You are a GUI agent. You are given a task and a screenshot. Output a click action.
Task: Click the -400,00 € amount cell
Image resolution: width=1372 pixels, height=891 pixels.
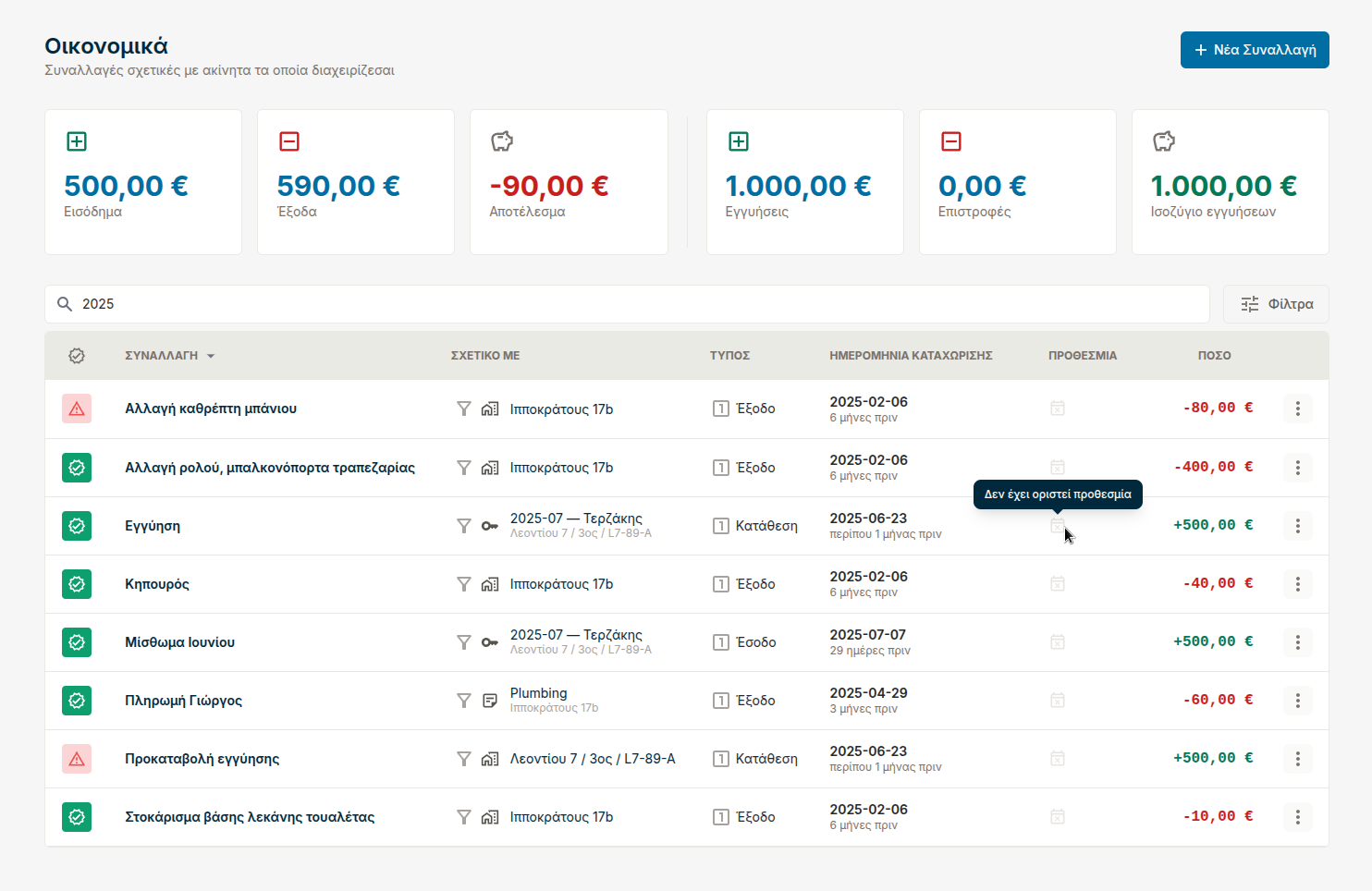click(1214, 467)
